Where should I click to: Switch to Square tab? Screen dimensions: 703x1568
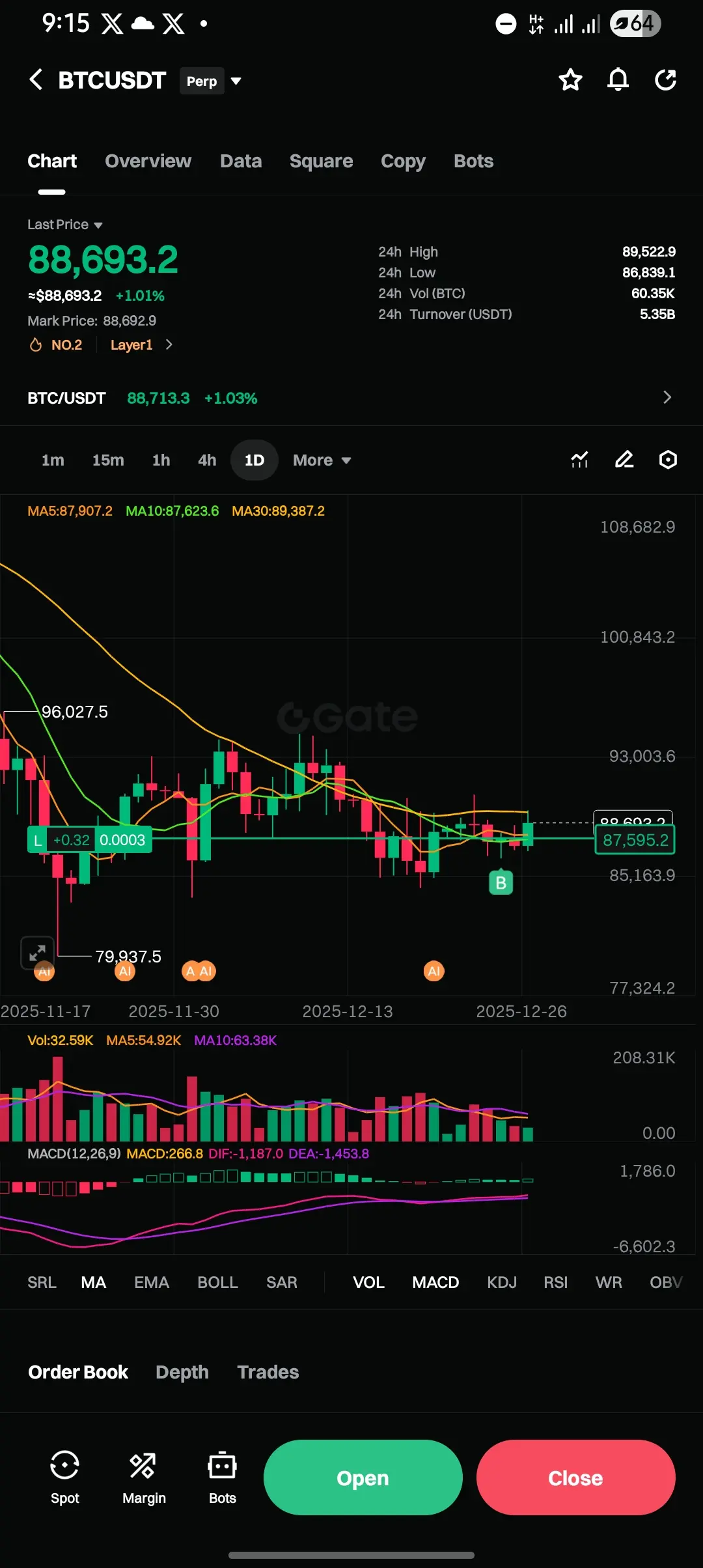coord(321,161)
